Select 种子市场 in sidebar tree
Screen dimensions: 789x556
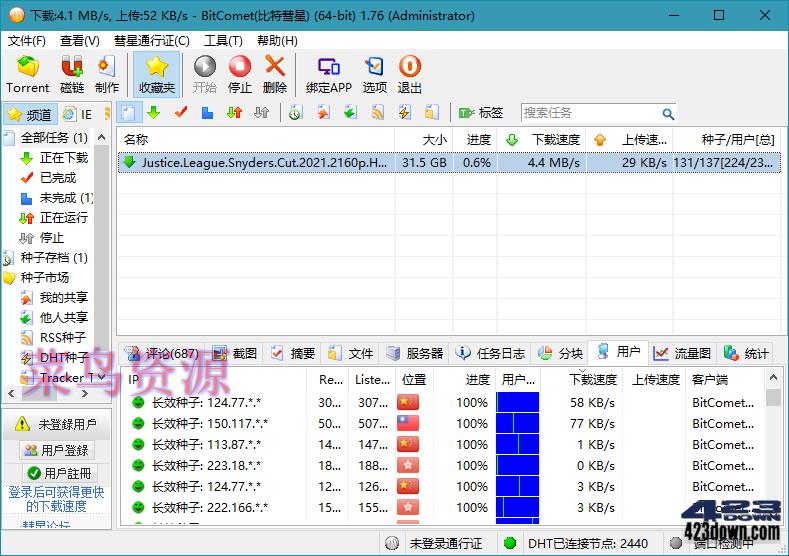(44, 277)
